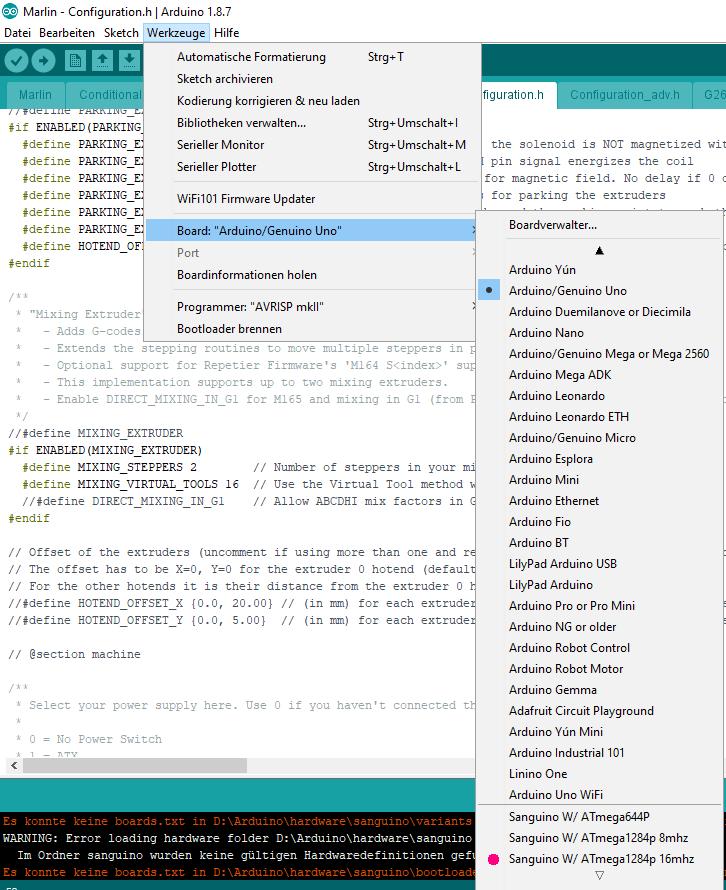
Task: Open the Sketch menu
Action: pos(121,33)
